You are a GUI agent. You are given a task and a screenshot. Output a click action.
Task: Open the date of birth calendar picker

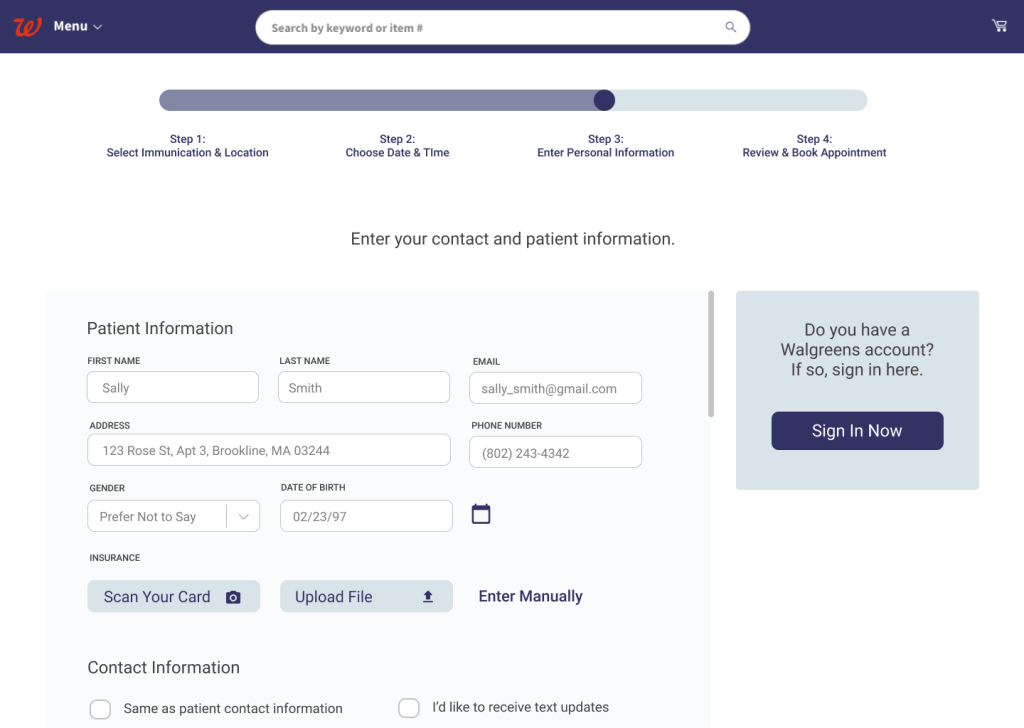coord(481,514)
